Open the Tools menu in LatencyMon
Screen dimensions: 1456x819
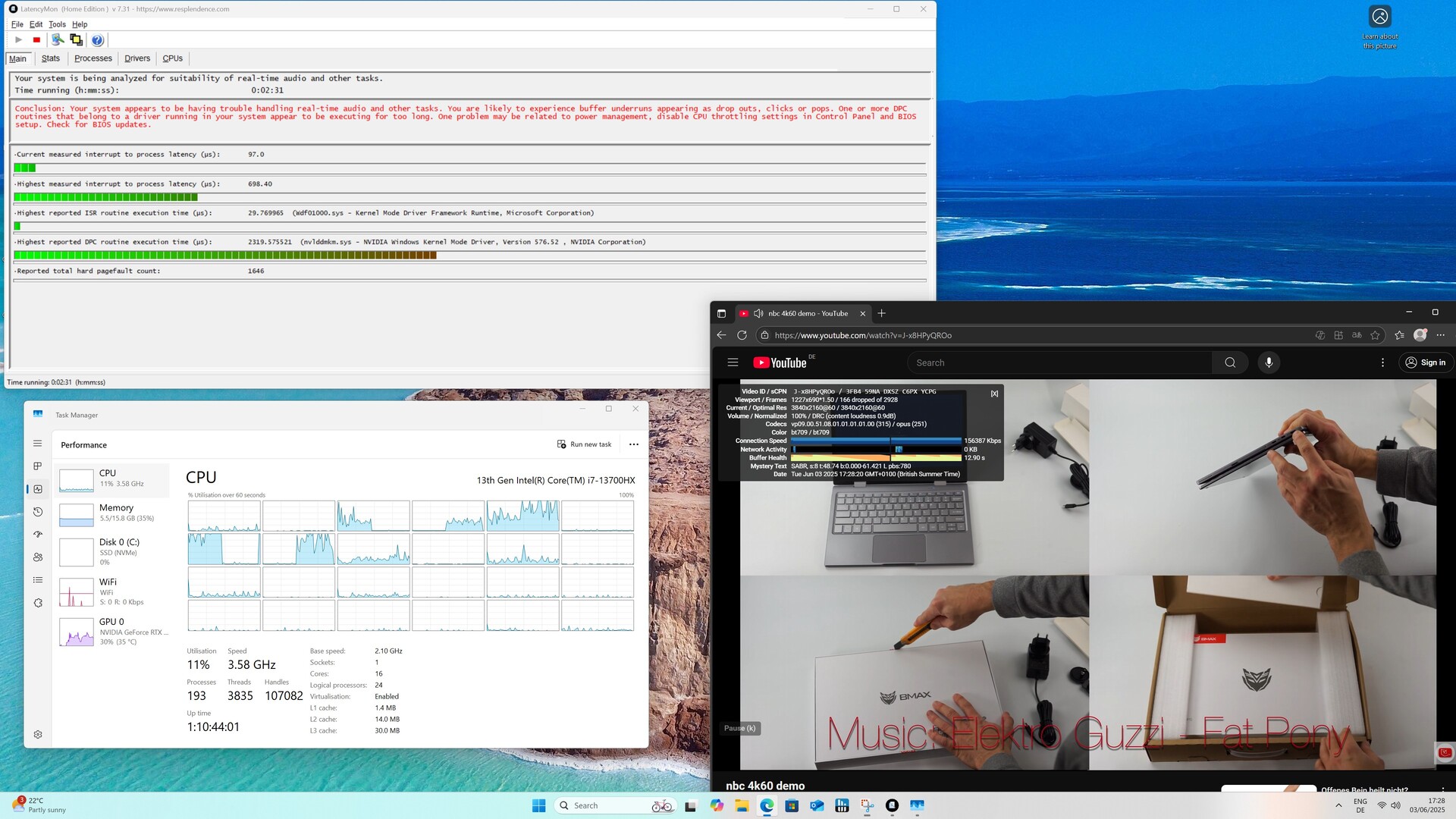(57, 24)
